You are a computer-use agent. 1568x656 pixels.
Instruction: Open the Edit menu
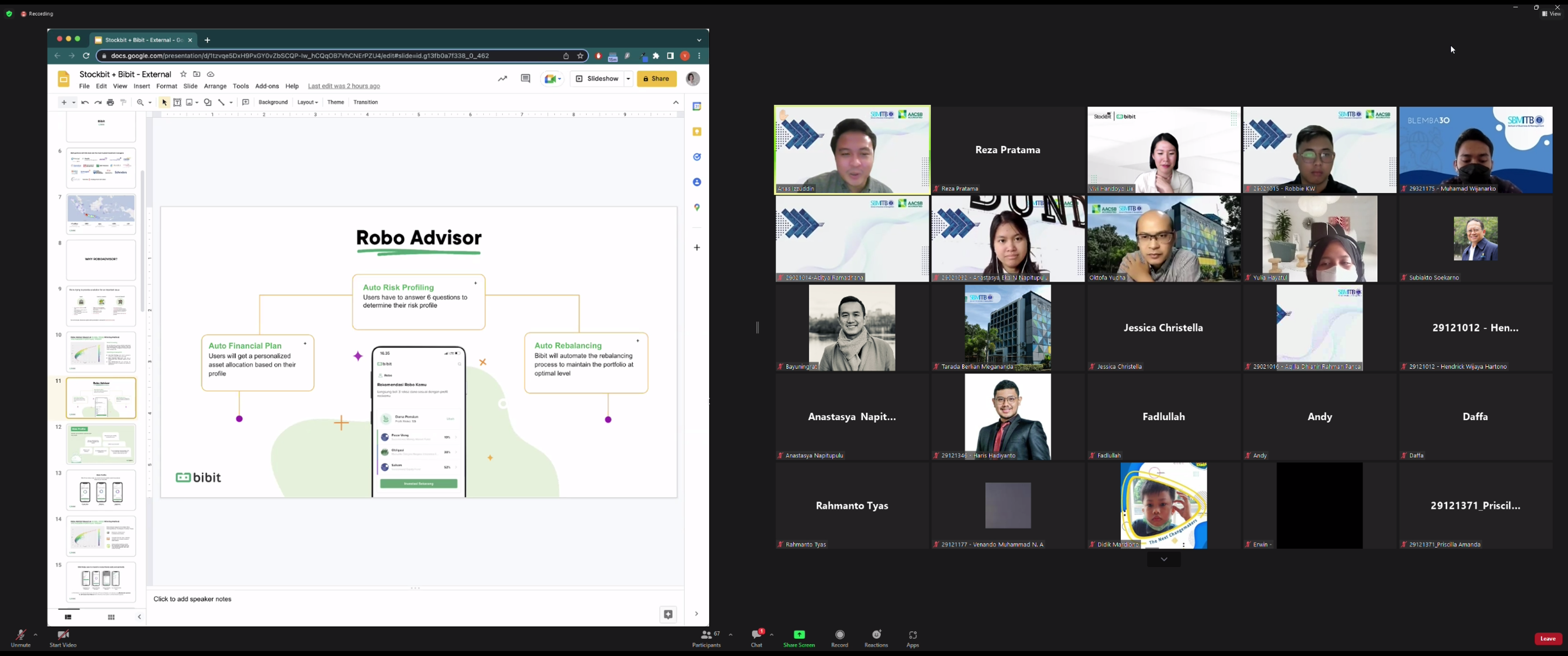102,87
